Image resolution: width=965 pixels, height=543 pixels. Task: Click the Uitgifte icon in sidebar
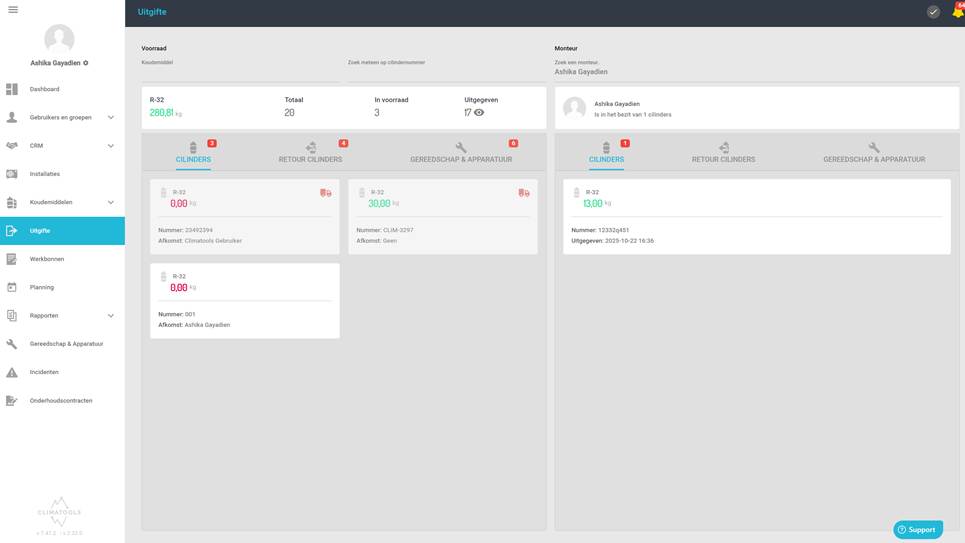point(12,231)
